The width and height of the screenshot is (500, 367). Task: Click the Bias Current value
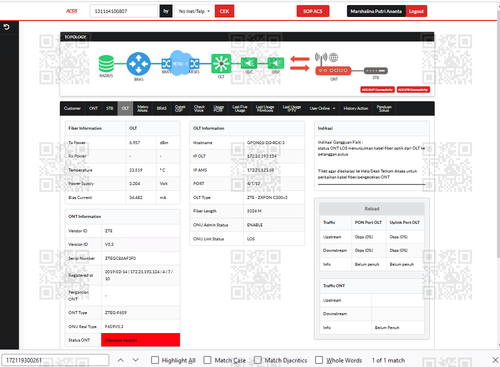(136, 197)
